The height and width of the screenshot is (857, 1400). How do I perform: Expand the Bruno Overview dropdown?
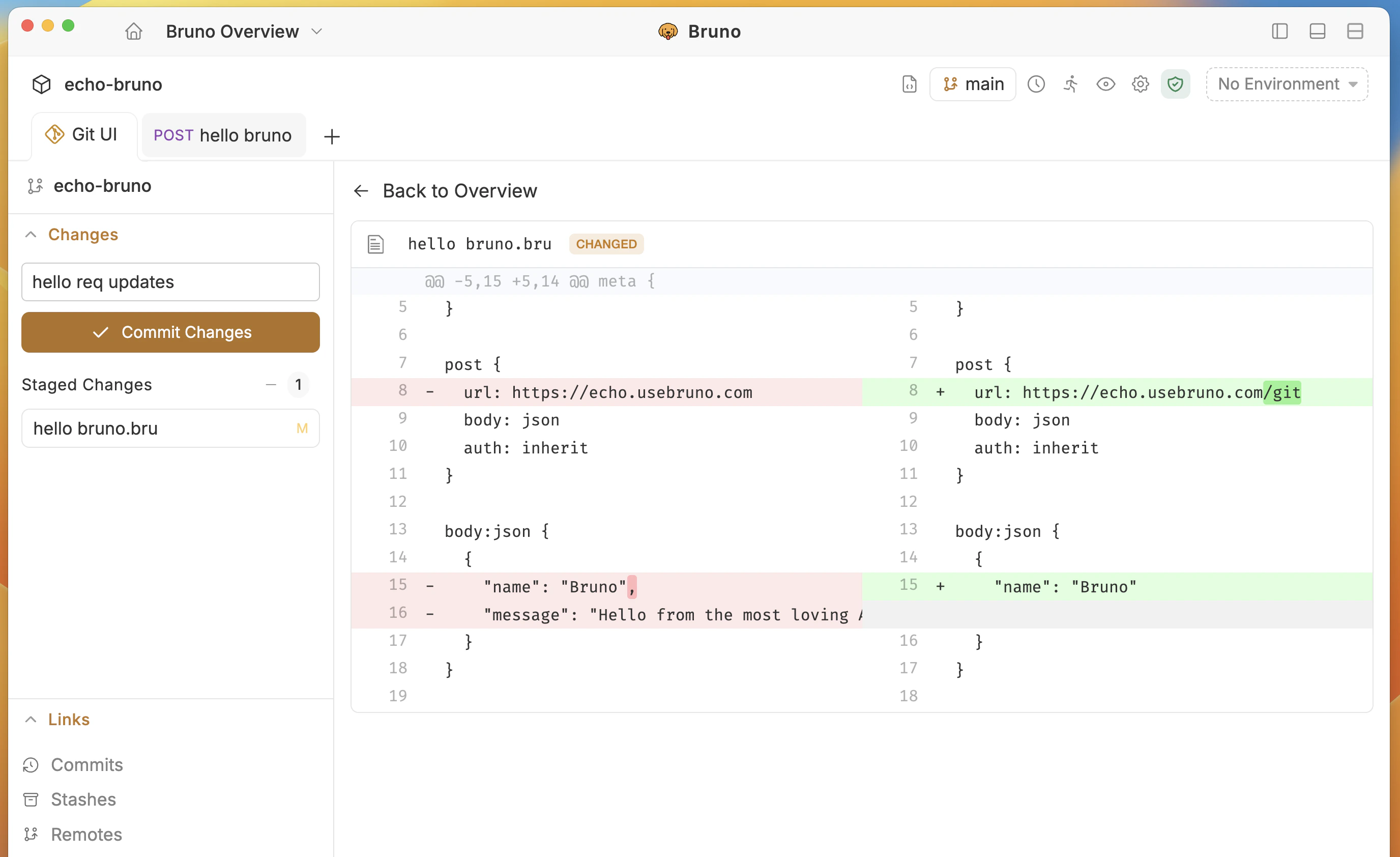coord(317,31)
